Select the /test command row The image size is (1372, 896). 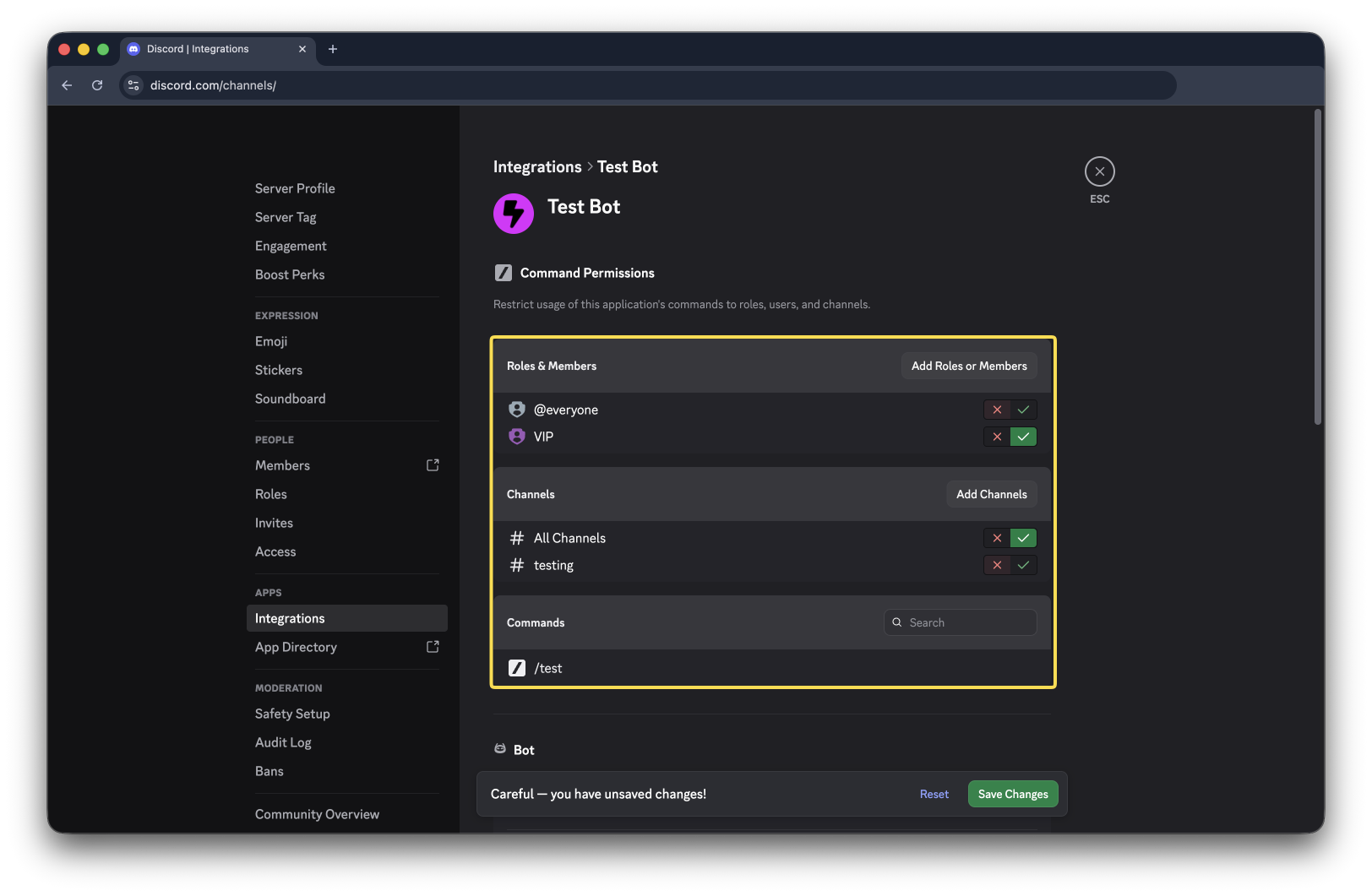pyautogui.click(x=773, y=668)
